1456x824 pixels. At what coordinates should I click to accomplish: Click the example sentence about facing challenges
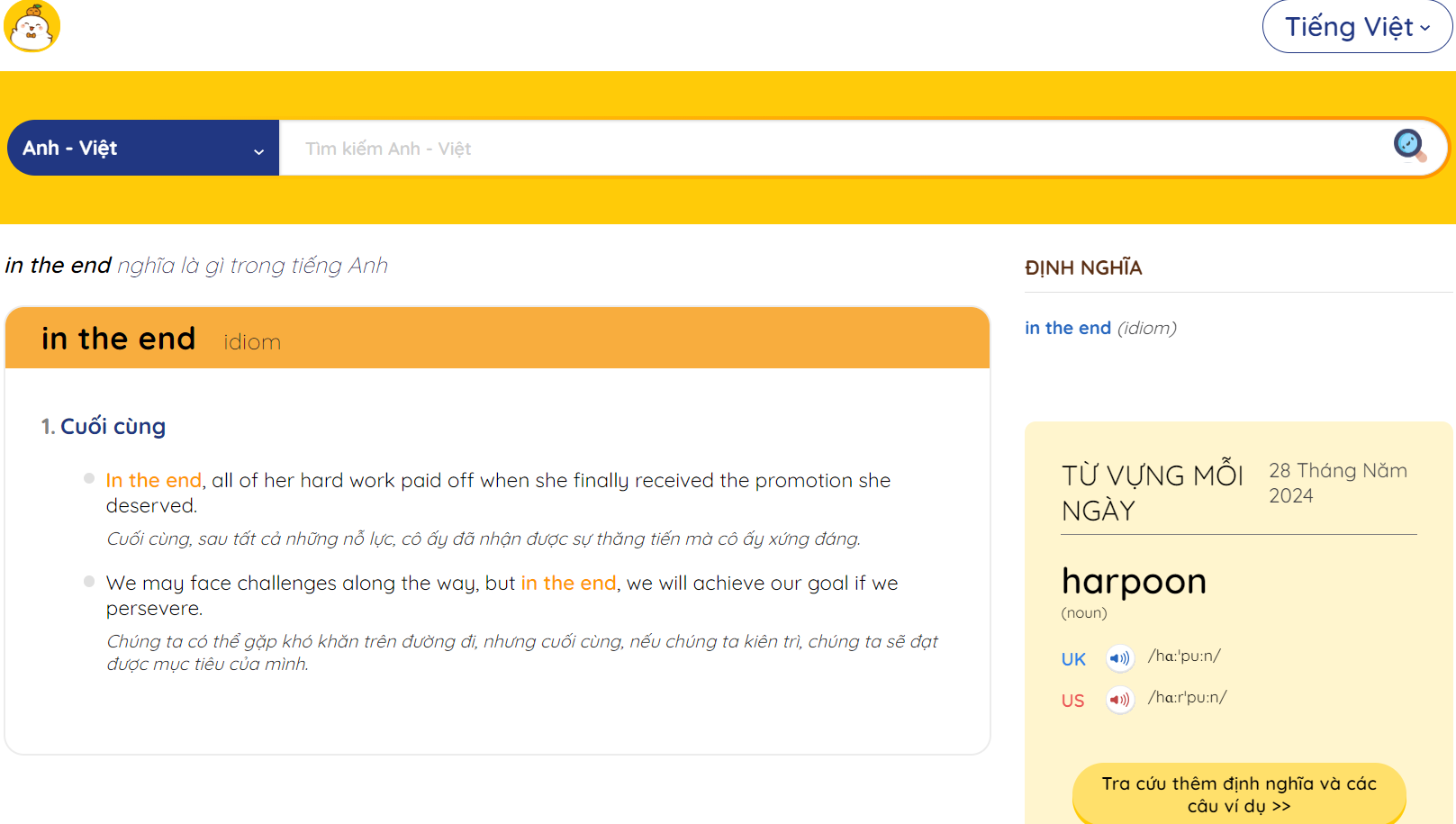(502, 595)
